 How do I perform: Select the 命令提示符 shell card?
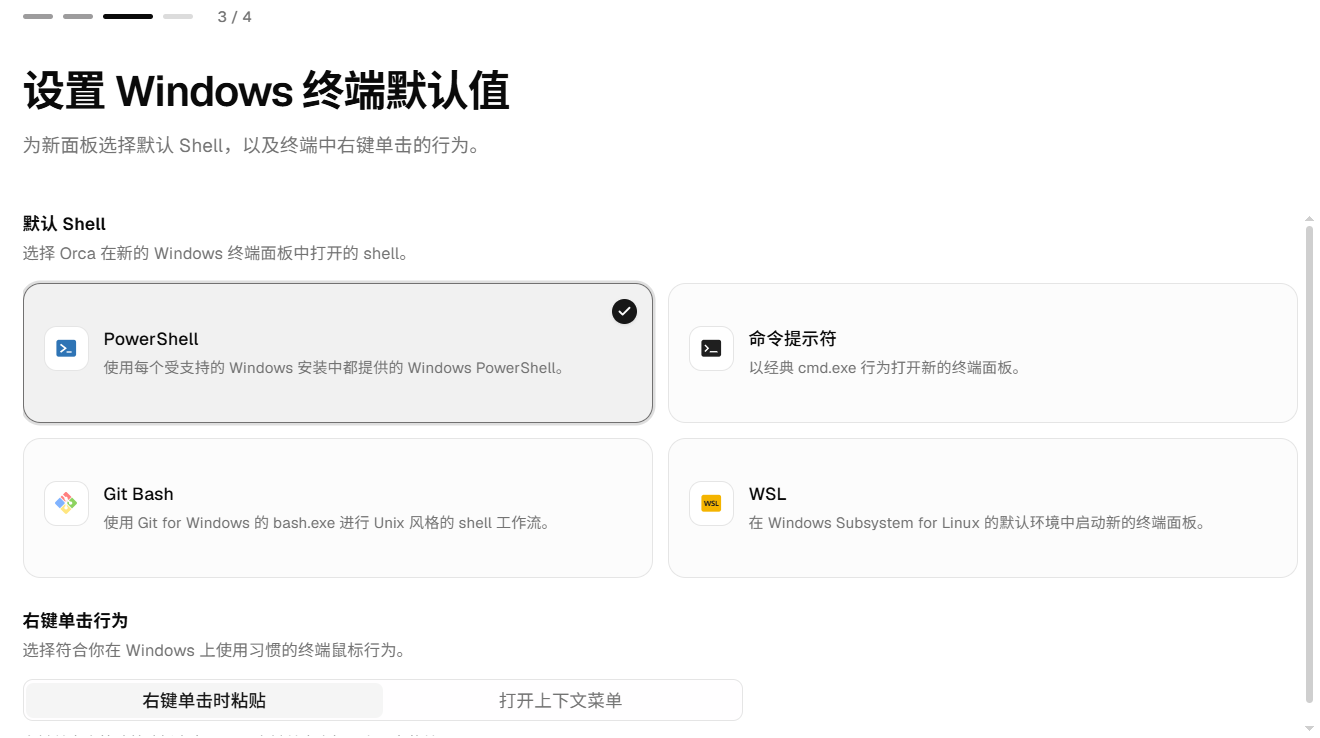point(983,353)
